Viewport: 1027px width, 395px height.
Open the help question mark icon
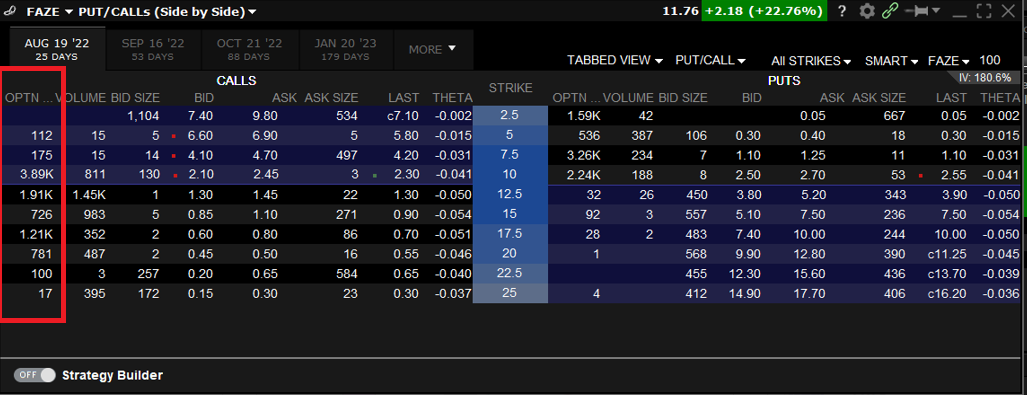[x=842, y=10]
